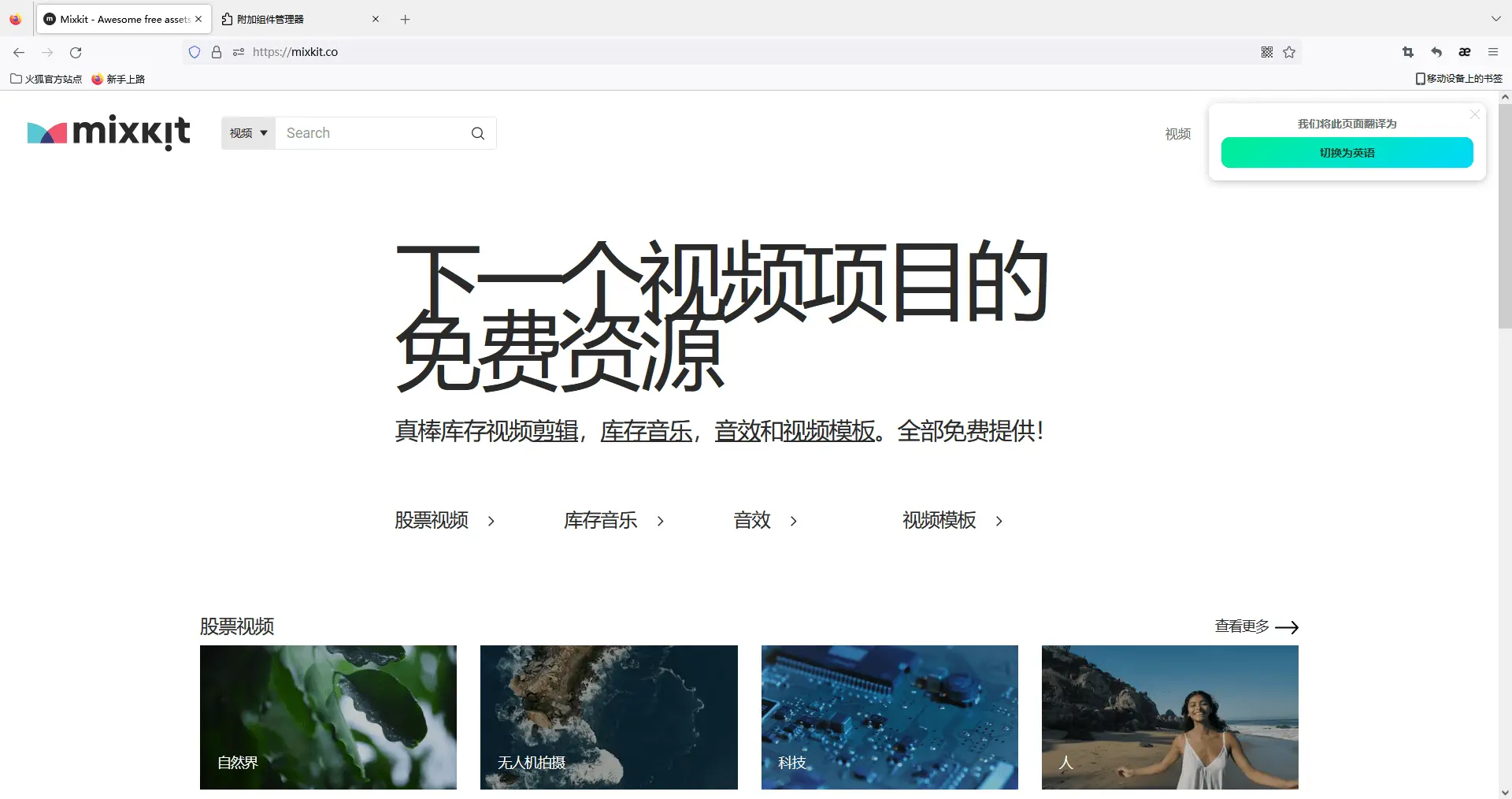Click the undo arrow toolbar icon
1512x799 pixels.
click(1436, 52)
